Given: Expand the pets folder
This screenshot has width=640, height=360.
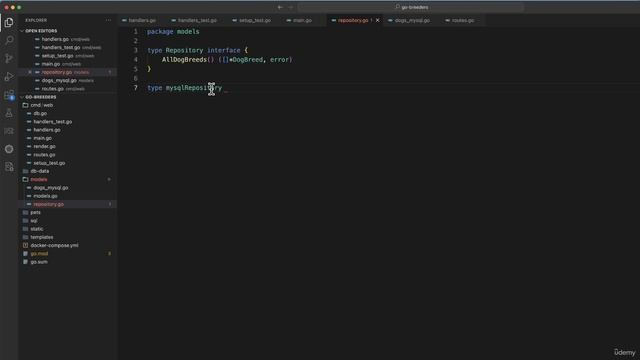Looking at the screenshot, I should (x=36, y=213).
